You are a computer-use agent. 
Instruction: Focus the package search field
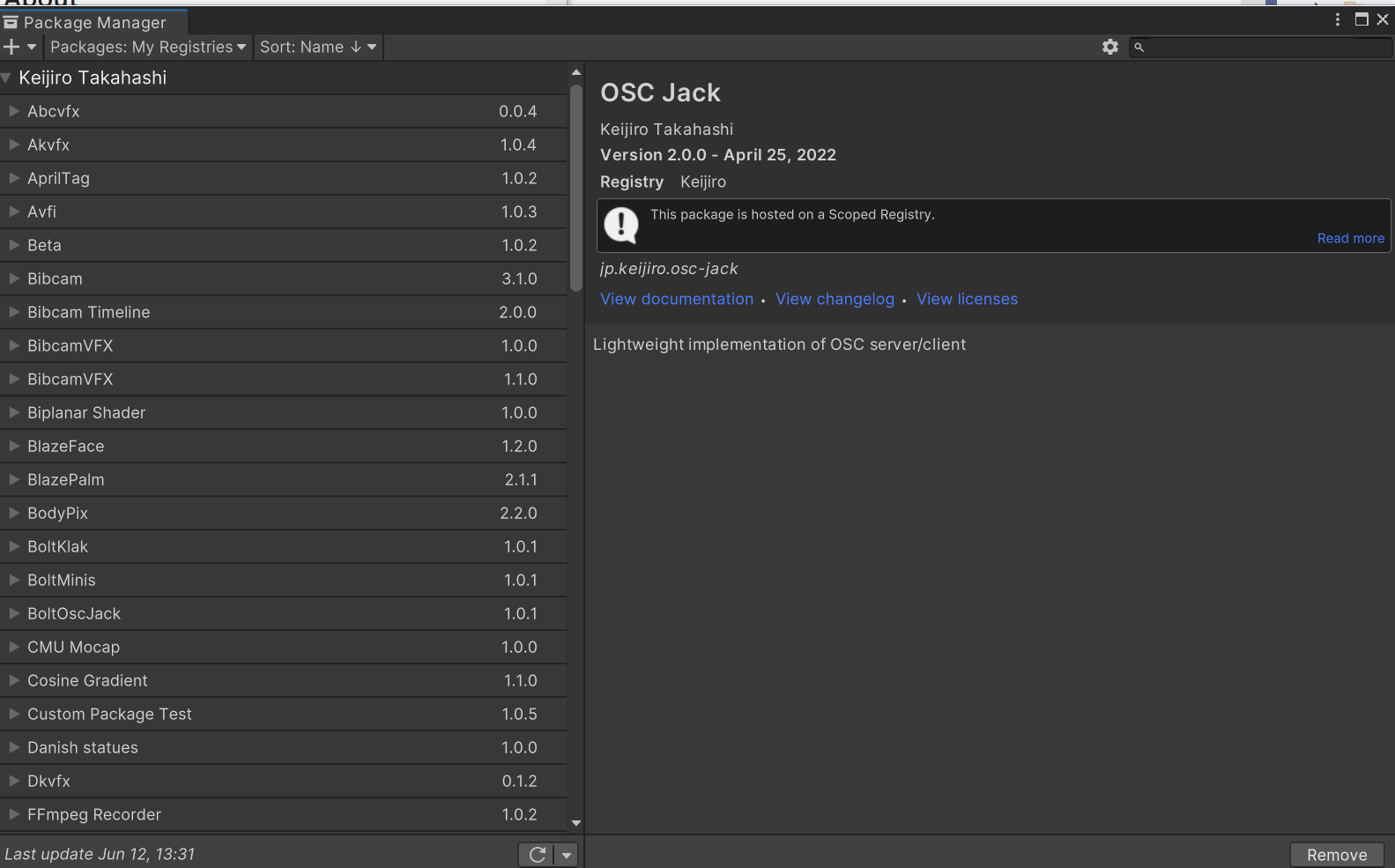tap(1260, 48)
